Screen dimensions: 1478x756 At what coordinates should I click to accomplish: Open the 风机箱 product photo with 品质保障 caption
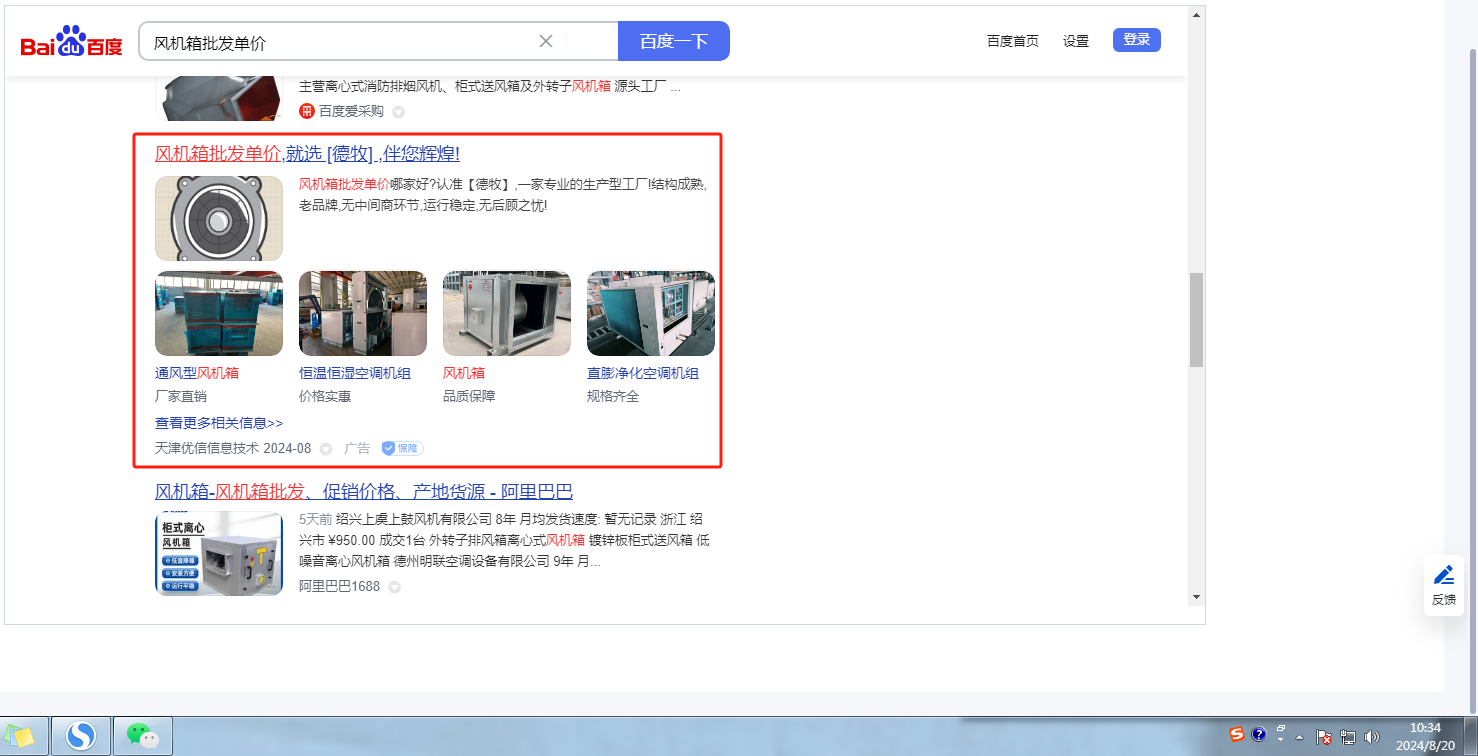coord(507,314)
